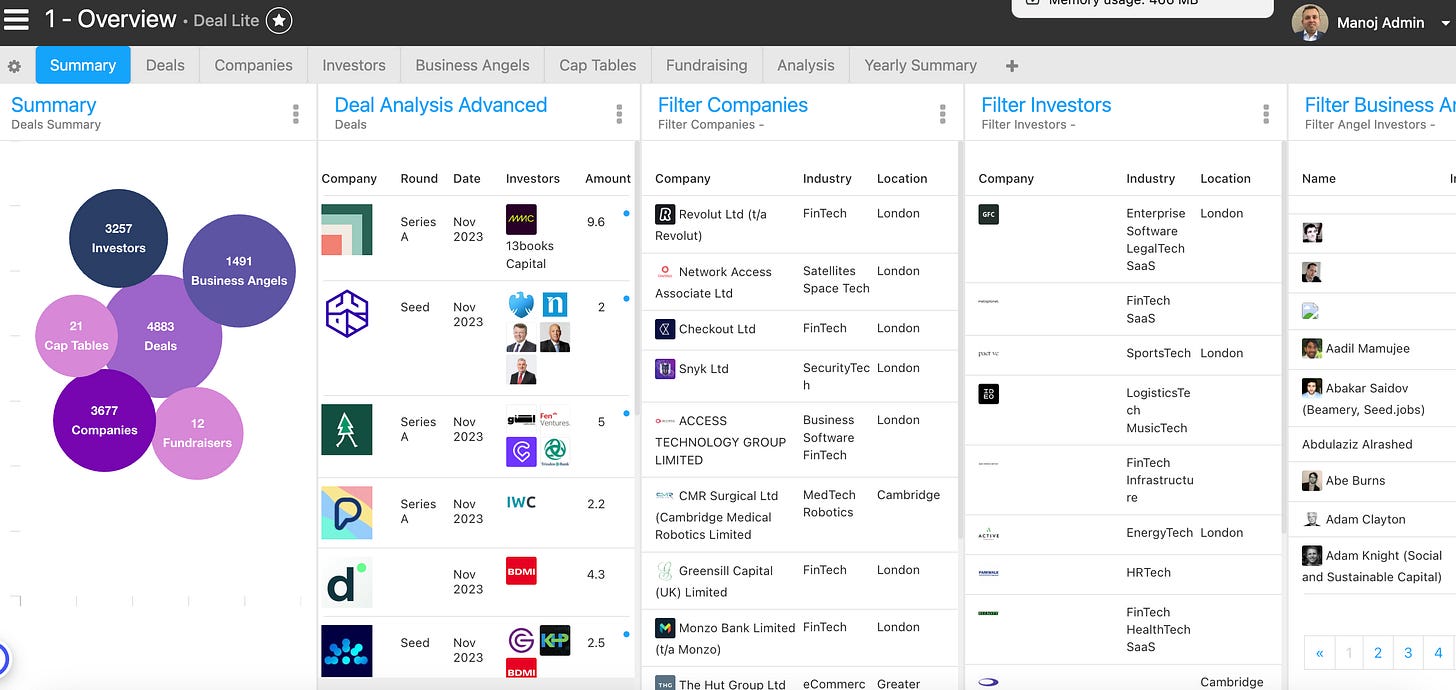Click the 12 Fundraisers bubble
The height and width of the screenshot is (690, 1456).
click(197, 433)
